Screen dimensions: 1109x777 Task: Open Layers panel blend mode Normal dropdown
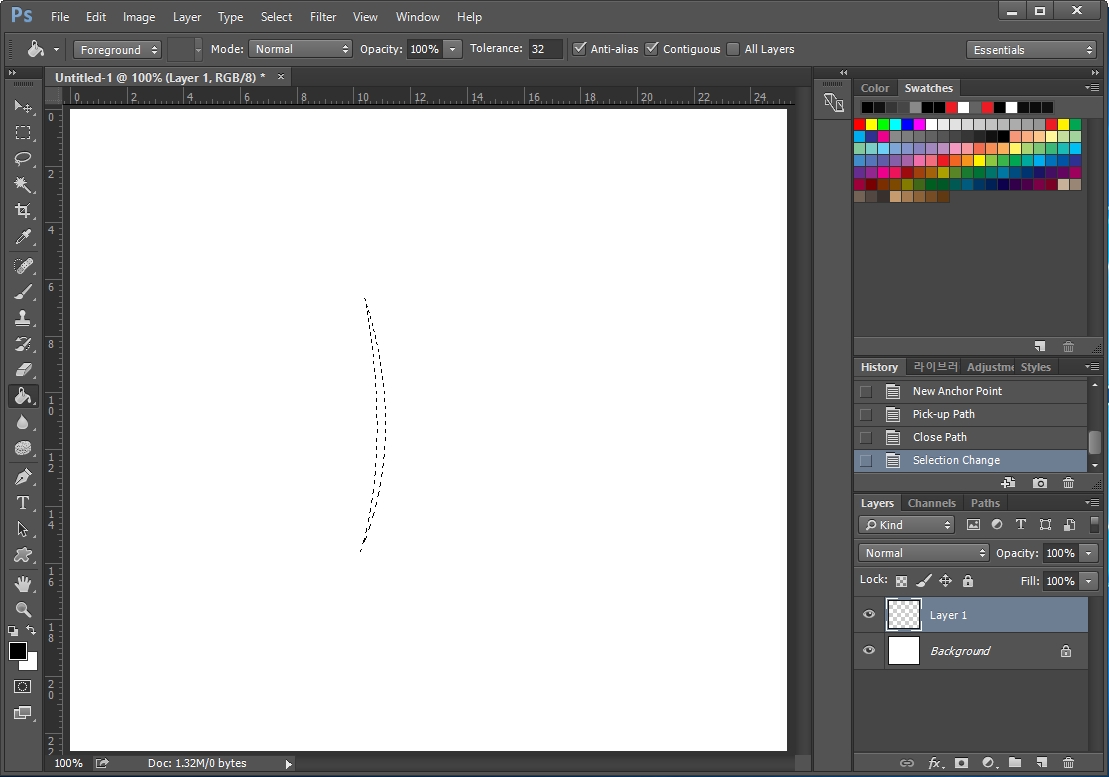pos(923,553)
